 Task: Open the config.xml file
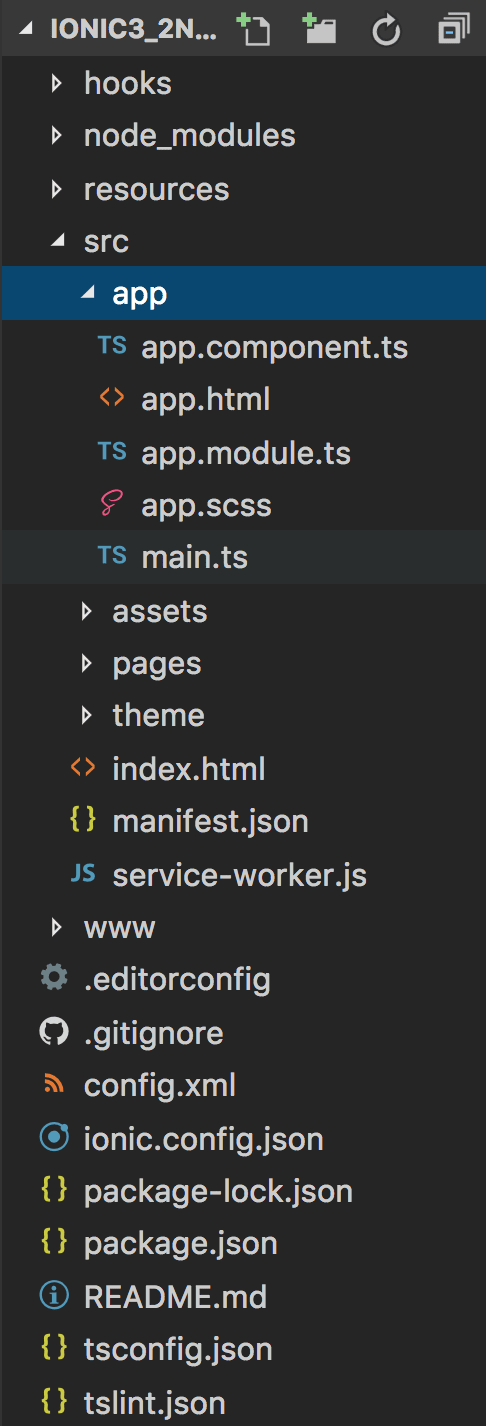pyautogui.click(x=160, y=1085)
